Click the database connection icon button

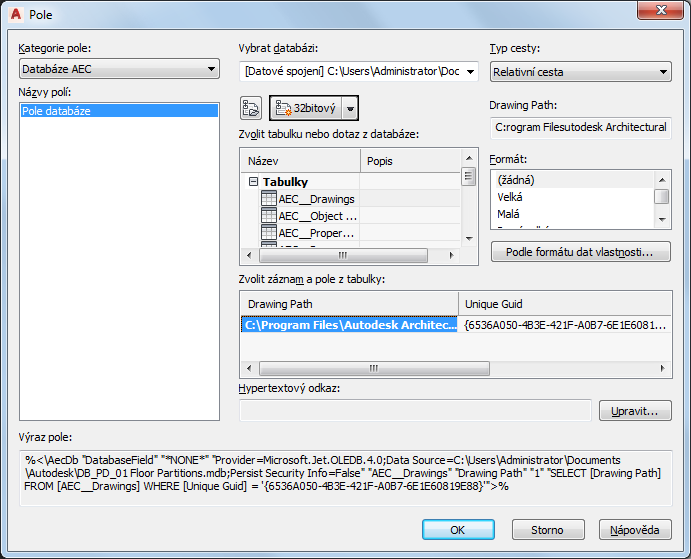[251, 108]
